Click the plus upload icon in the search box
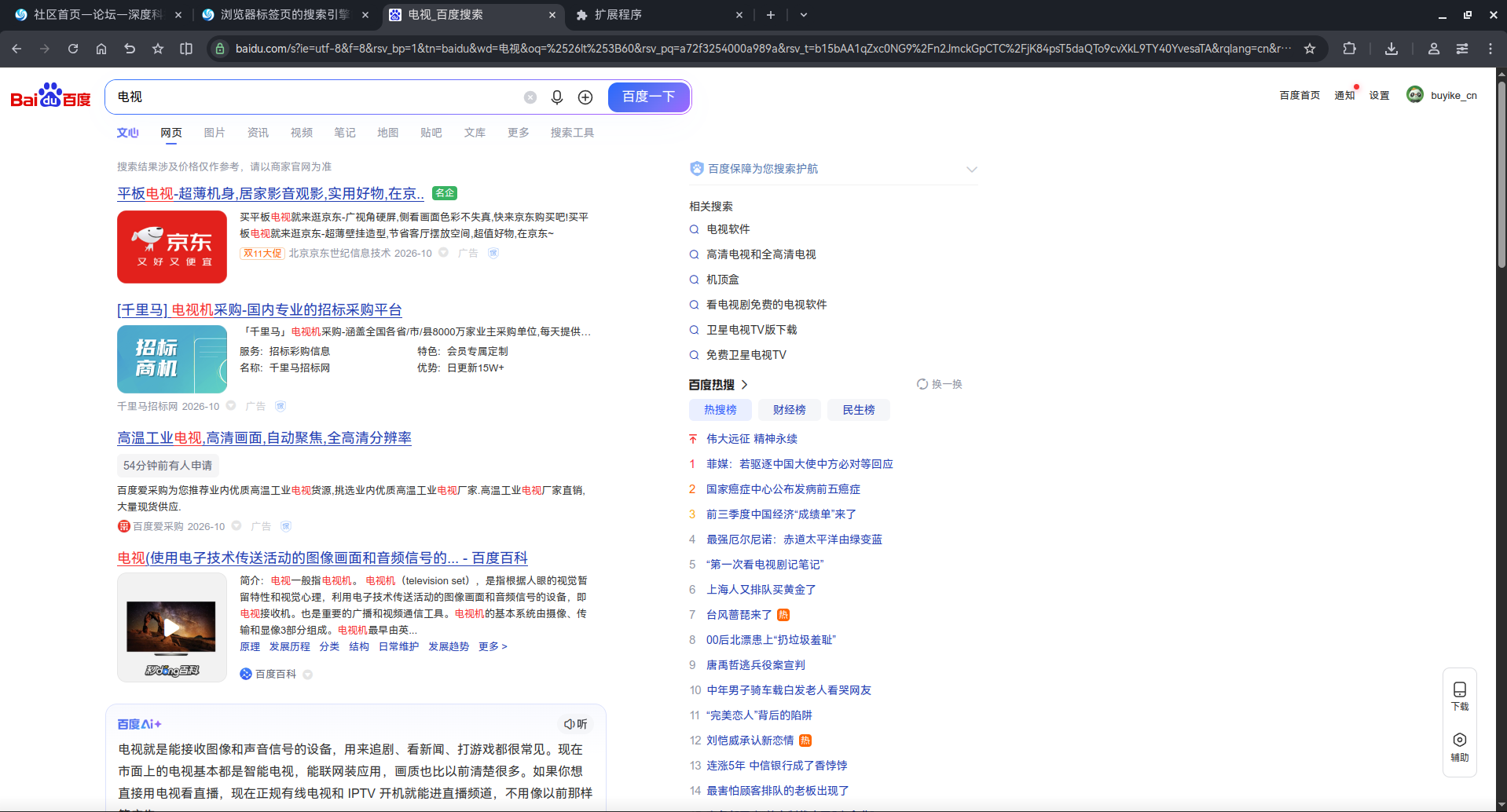This screenshot has height=812, width=1507. point(585,97)
